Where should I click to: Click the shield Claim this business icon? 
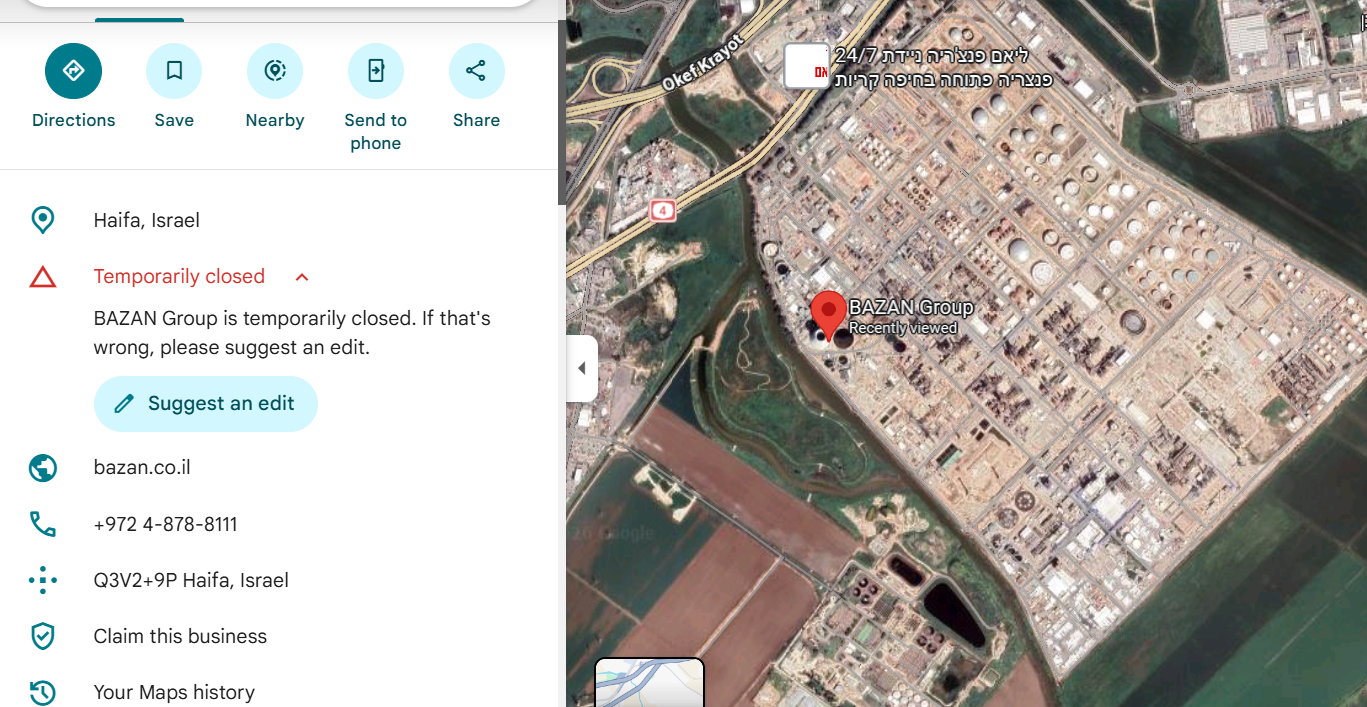[x=43, y=636]
